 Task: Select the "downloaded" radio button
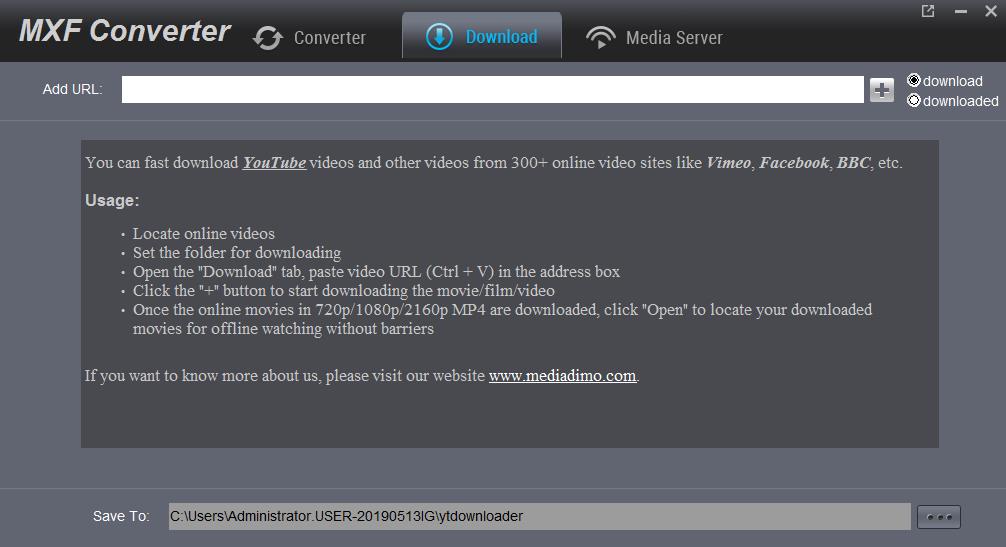[x=913, y=101]
